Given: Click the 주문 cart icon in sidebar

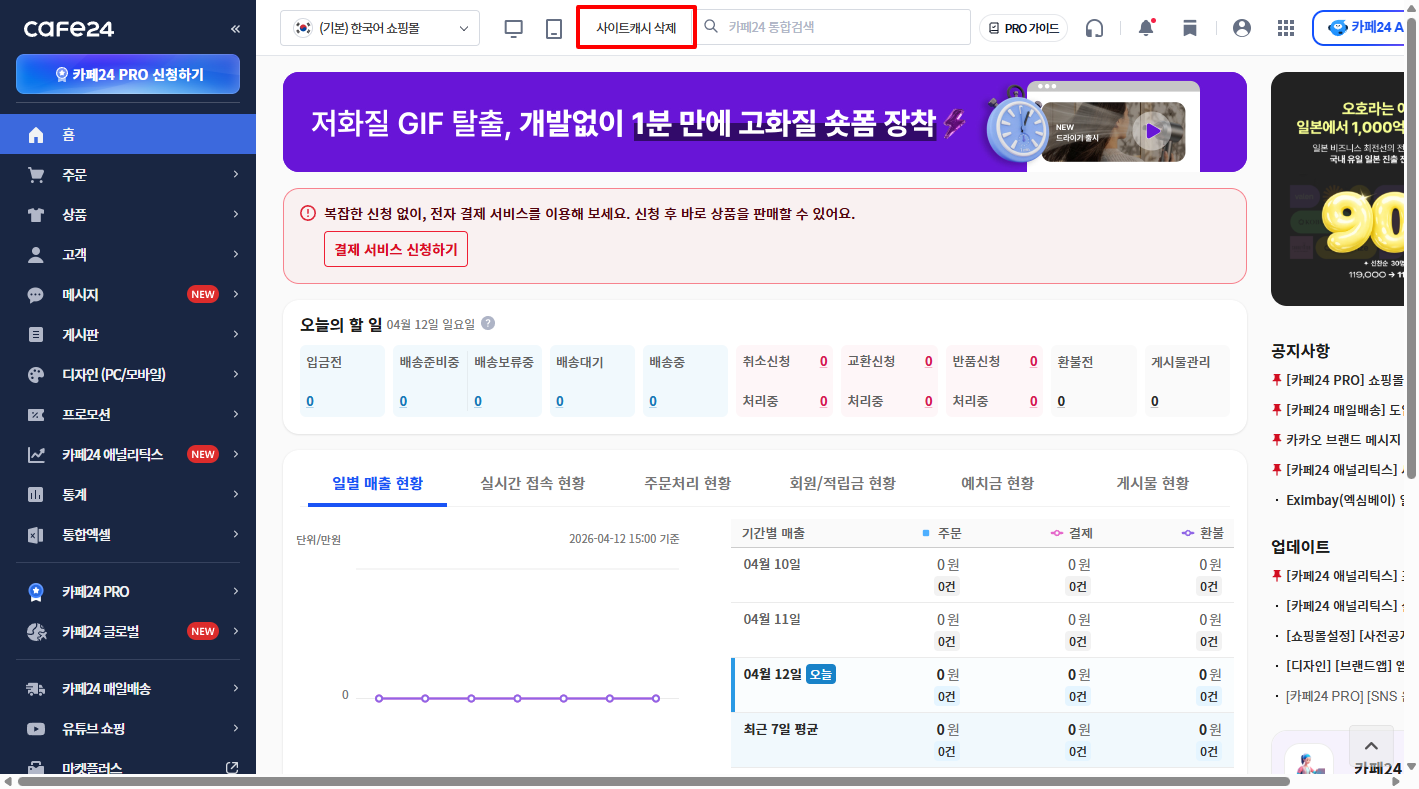Looking at the screenshot, I should point(36,175).
